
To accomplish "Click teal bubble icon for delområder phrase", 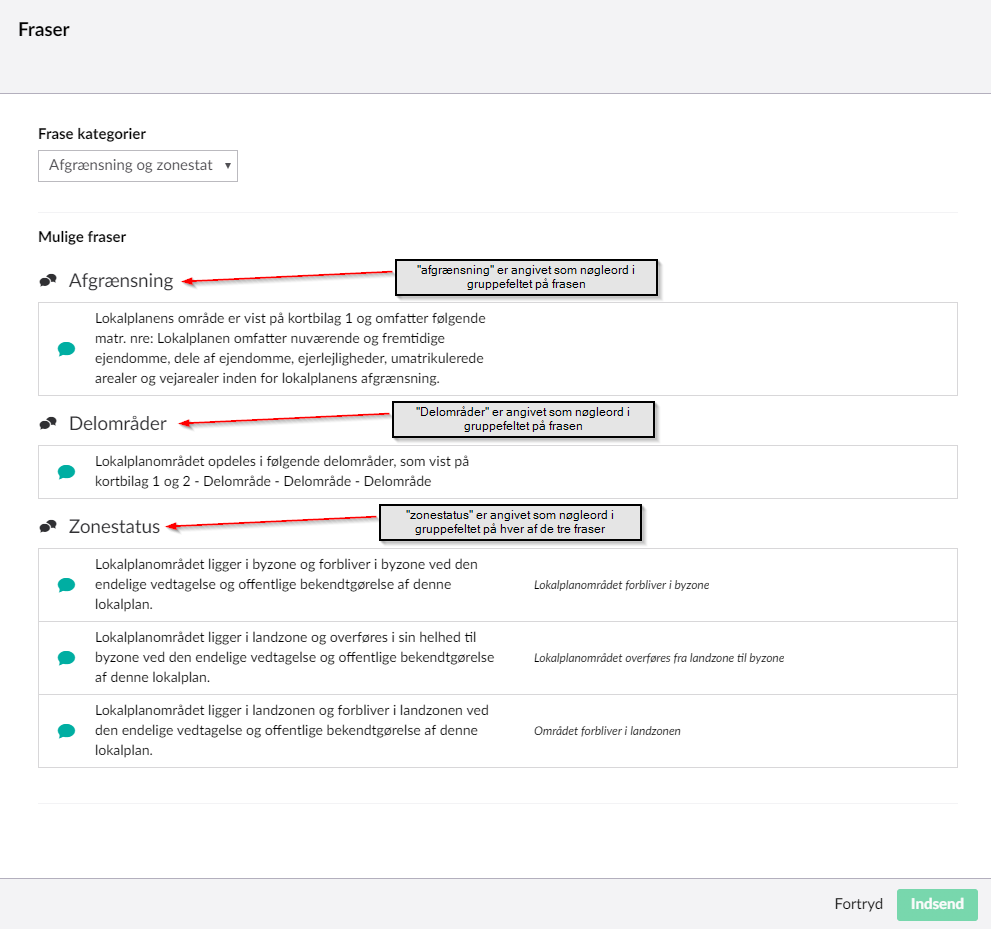I will pyautogui.click(x=66, y=472).
